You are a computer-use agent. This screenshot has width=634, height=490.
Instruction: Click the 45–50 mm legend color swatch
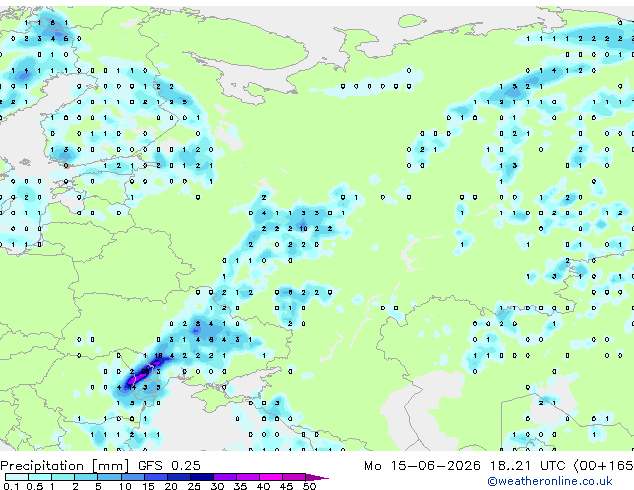click(294, 477)
